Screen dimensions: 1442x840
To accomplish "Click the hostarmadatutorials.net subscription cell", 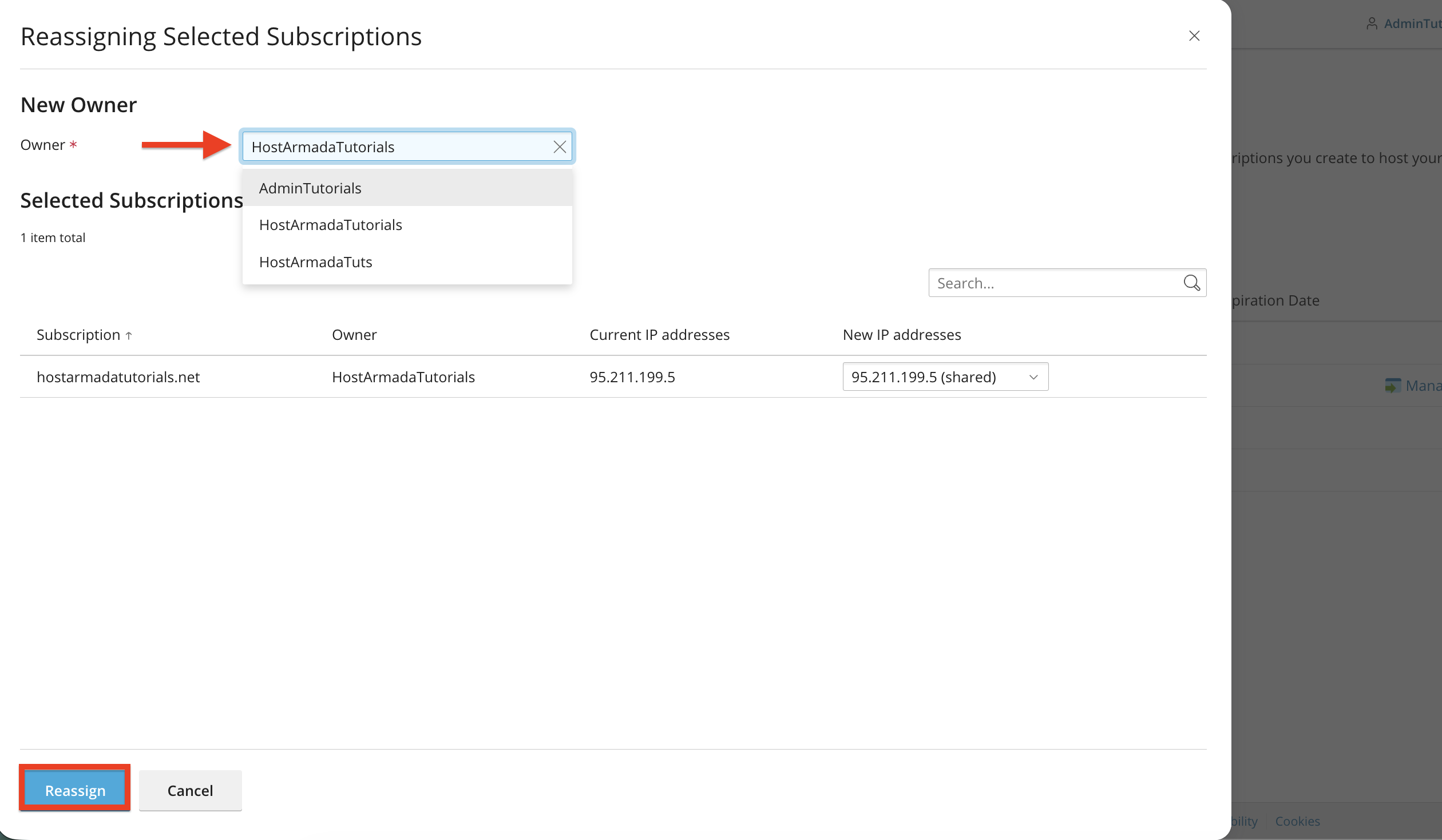I will pyautogui.click(x=118, y=377).
